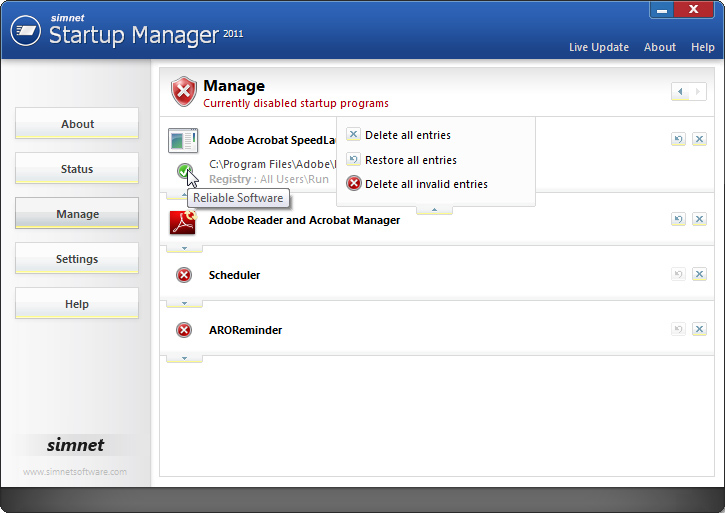Screen dimensions: 725x513
Task: Click the red invalid icon beside Scheduler
Action: tap(184, 275)
